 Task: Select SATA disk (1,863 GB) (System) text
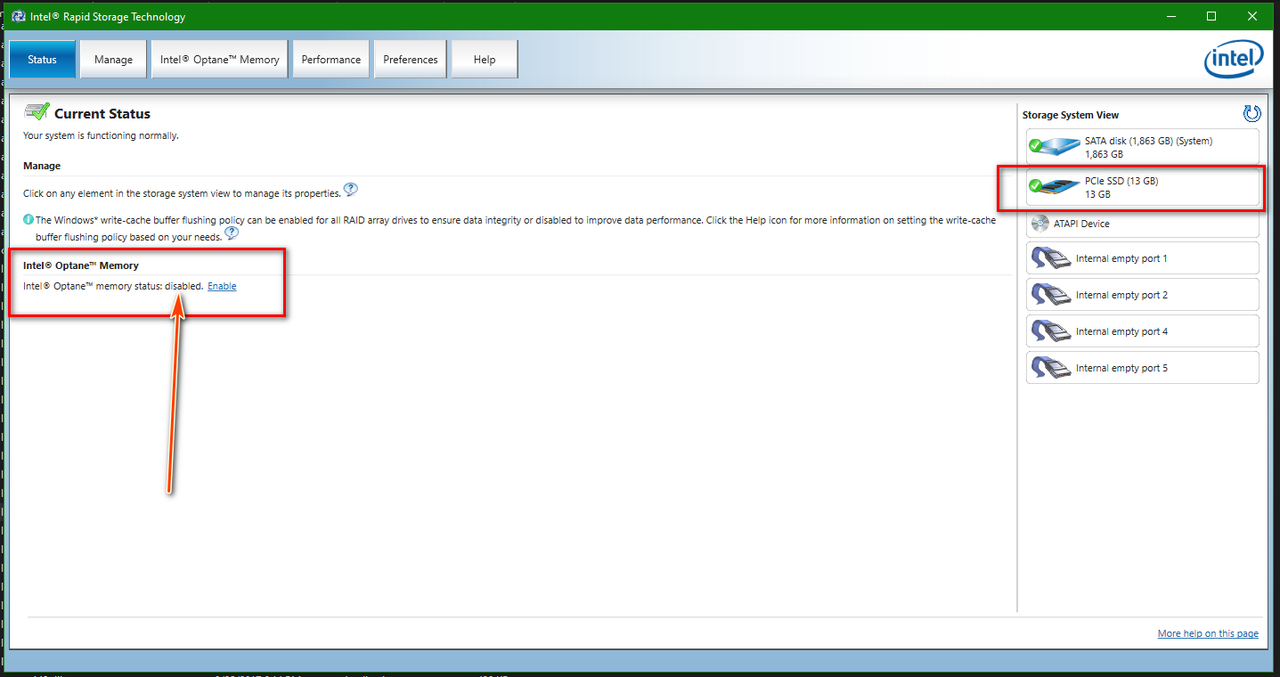(x=1148, y=141)
